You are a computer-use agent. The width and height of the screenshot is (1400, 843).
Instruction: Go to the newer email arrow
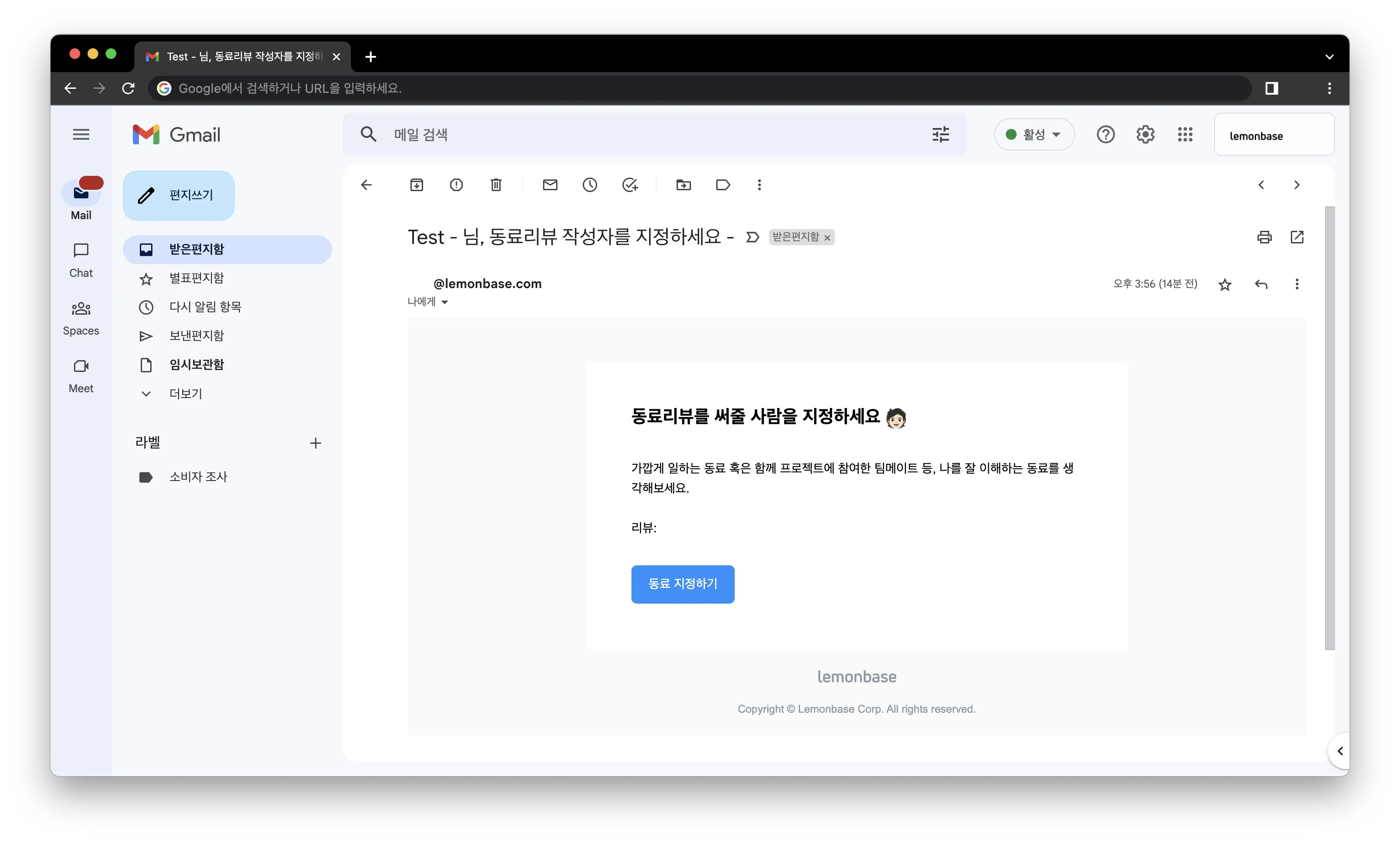(1261, 185)
